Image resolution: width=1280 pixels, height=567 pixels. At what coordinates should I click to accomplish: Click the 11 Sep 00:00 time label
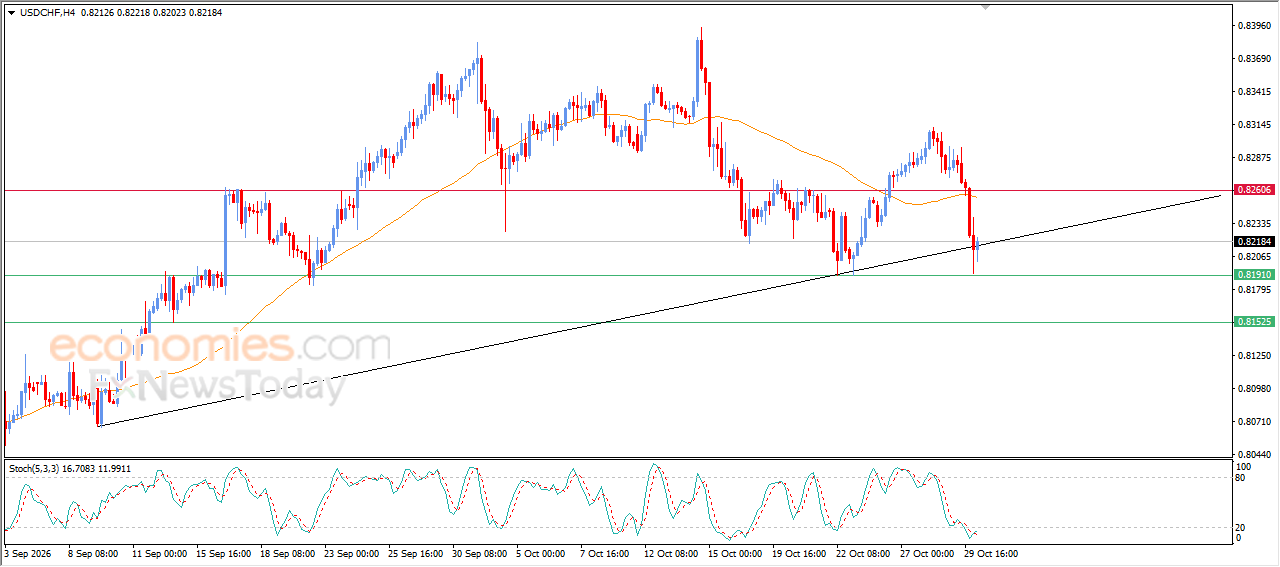click(159, 552)
